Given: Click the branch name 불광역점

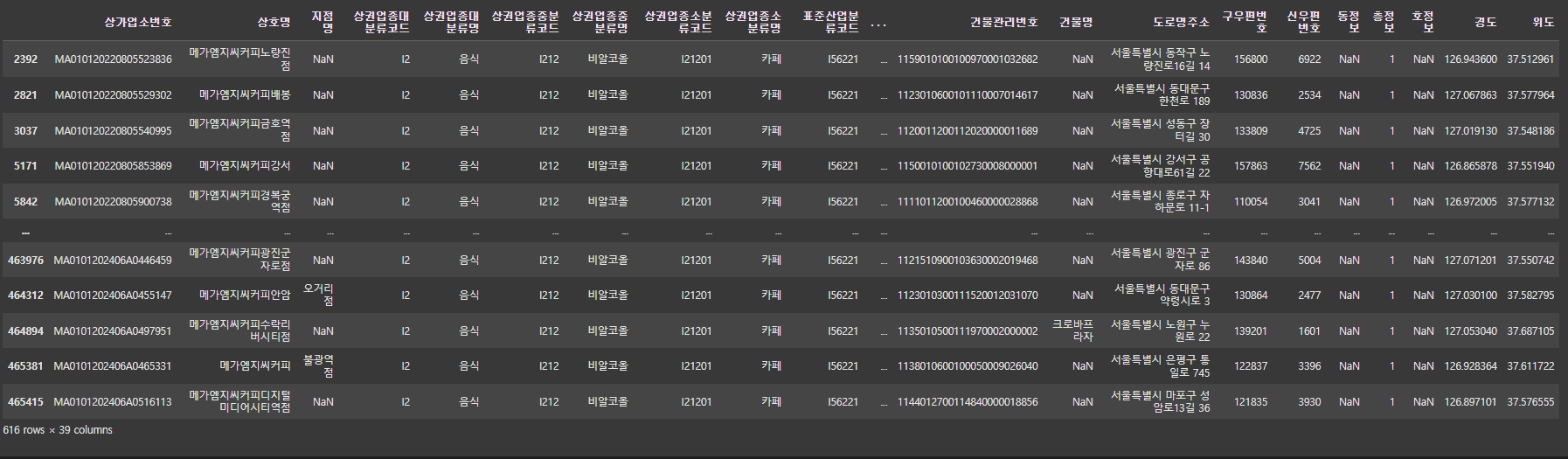Looking at the screenshot, I should point(318,365).
